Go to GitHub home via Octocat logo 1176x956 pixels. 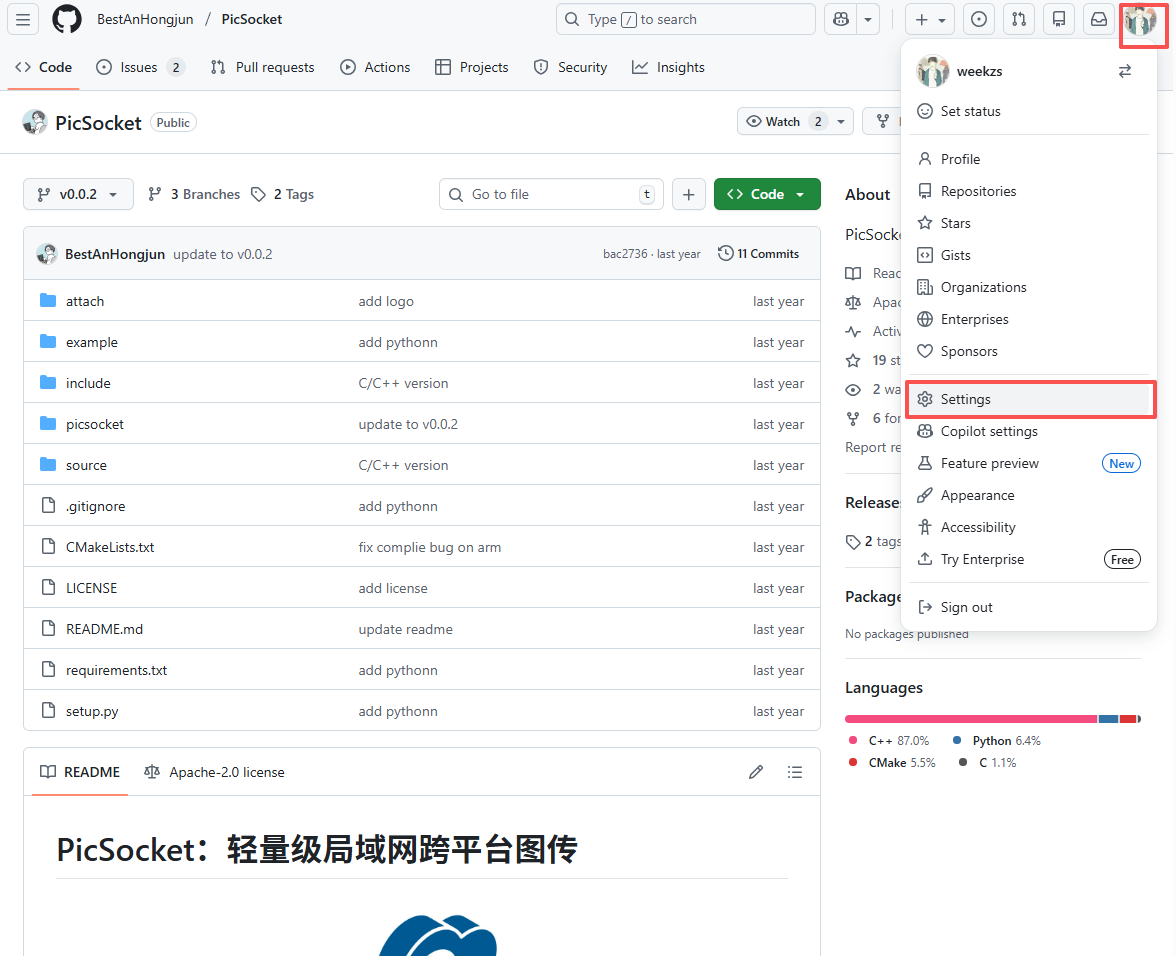tap(67, 19)
